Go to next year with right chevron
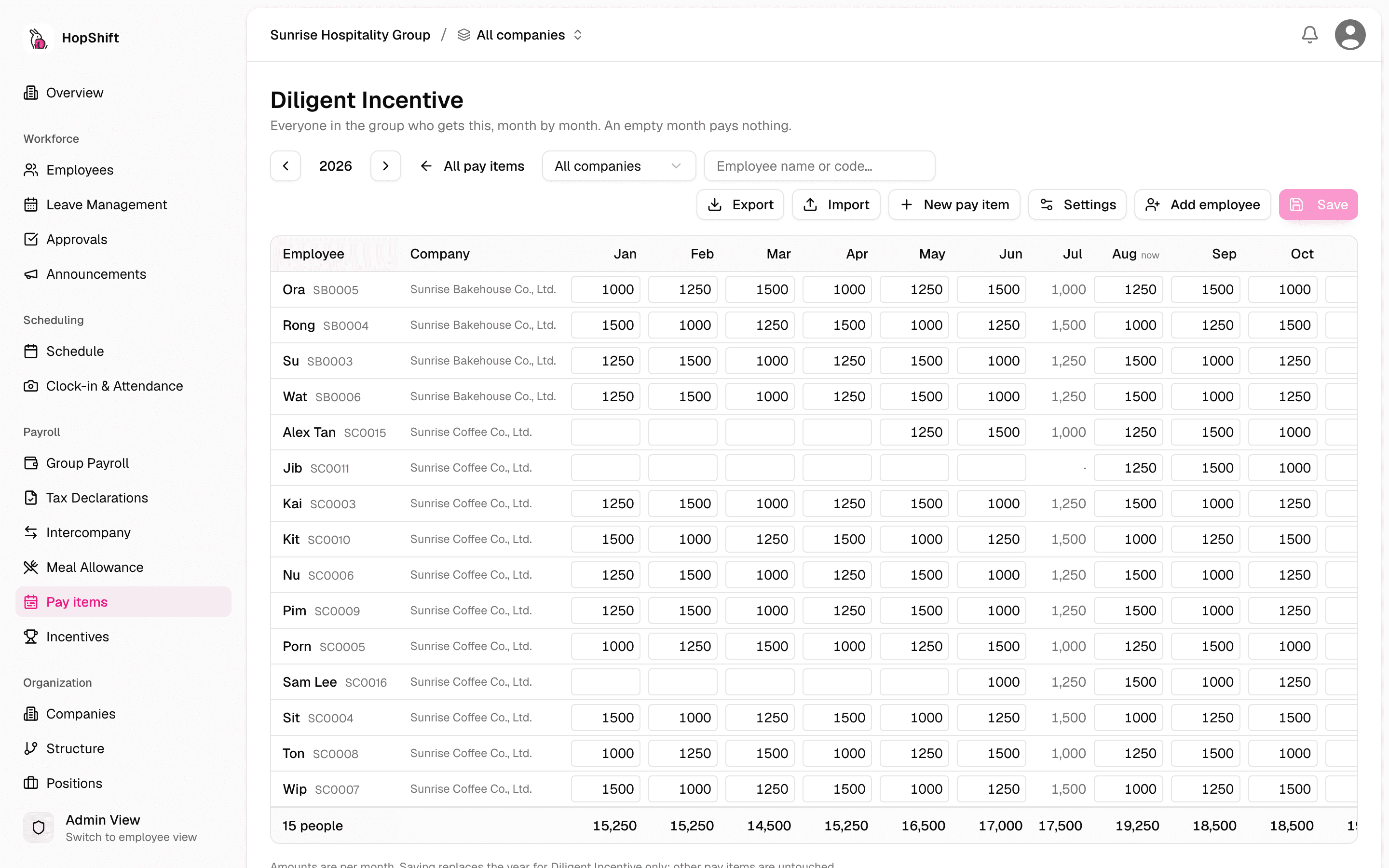Screen dimensions: 1389x868 point(386,166)
